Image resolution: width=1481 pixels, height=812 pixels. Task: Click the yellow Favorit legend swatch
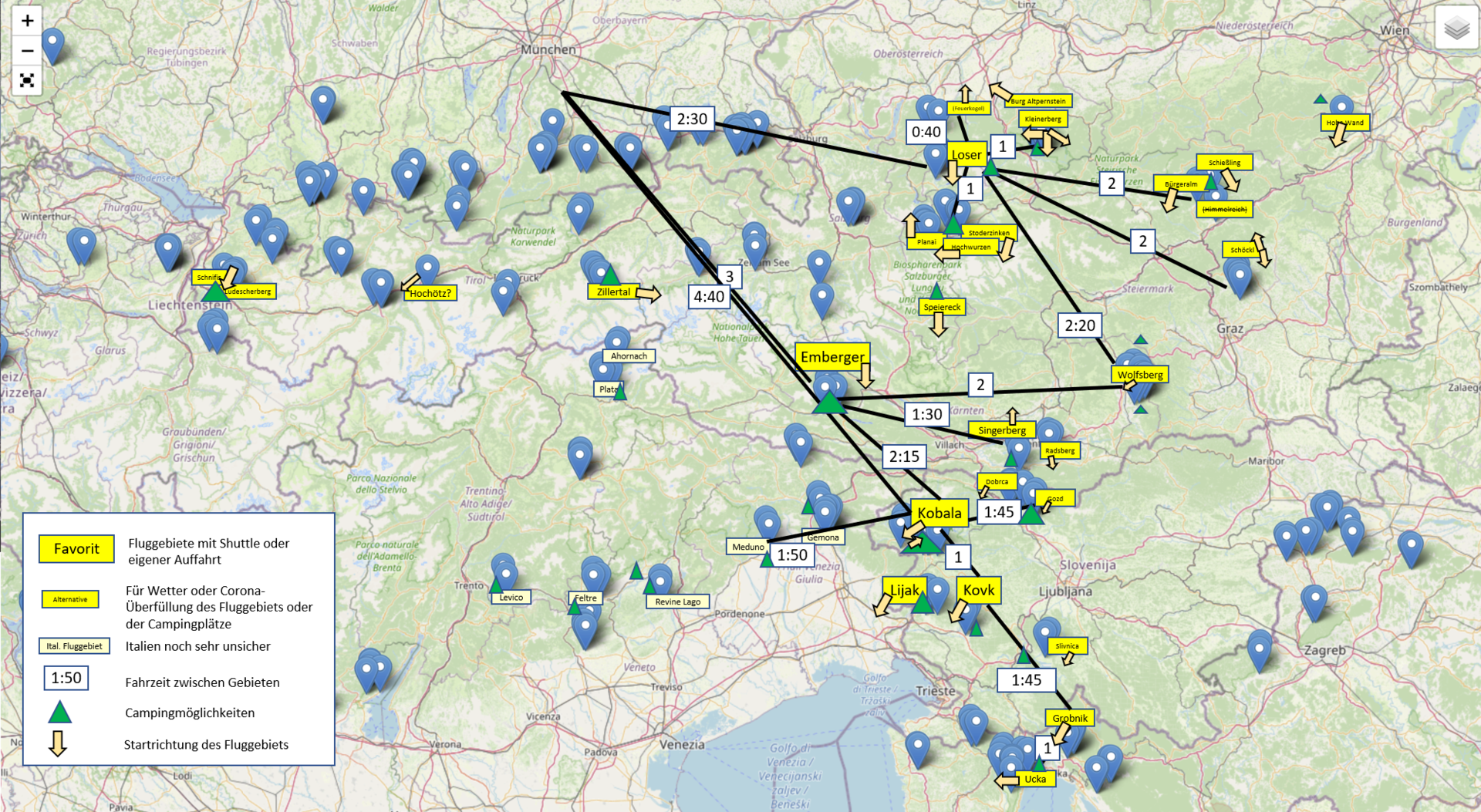(x=76, y=549)
